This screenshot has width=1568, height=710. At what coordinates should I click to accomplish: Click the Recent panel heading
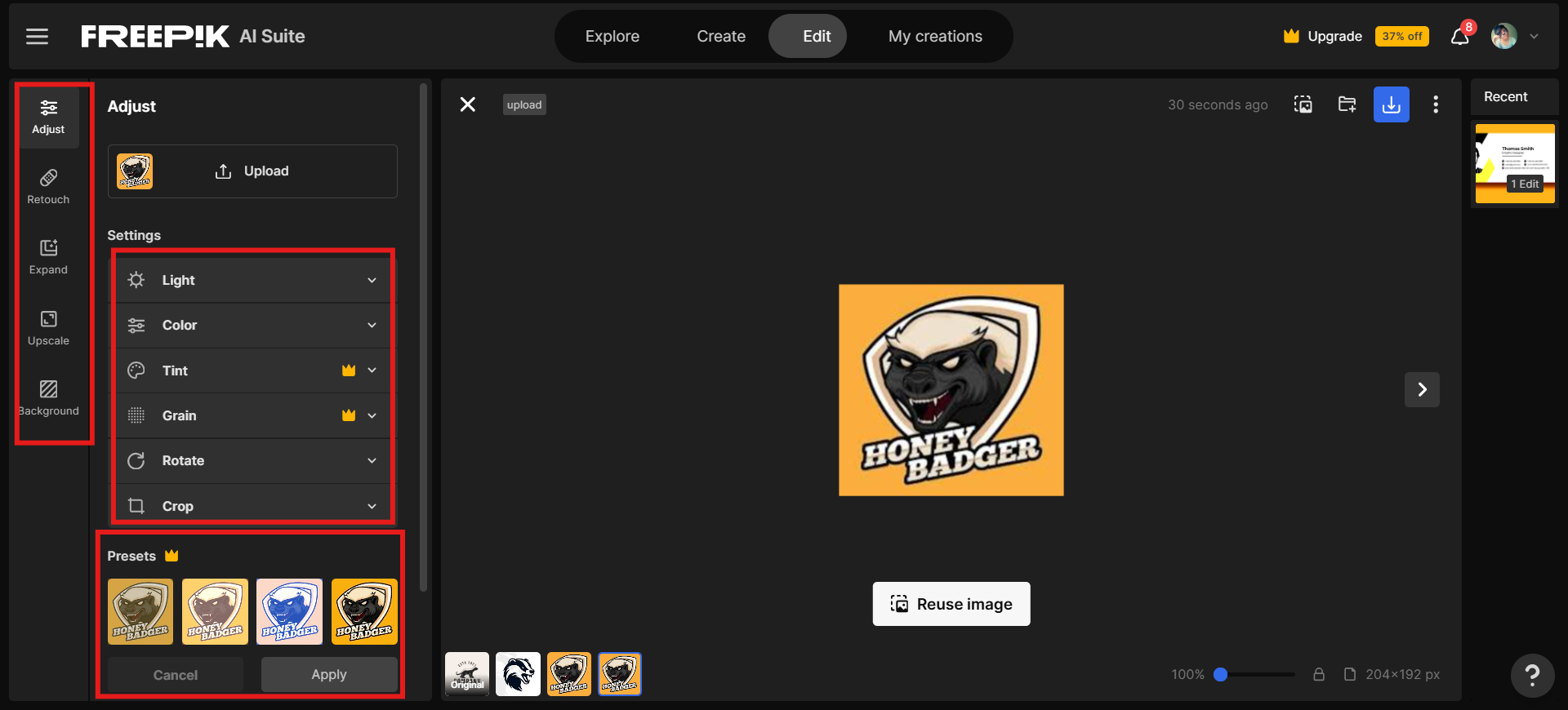pyautogui.click(x=1505, y=96)
